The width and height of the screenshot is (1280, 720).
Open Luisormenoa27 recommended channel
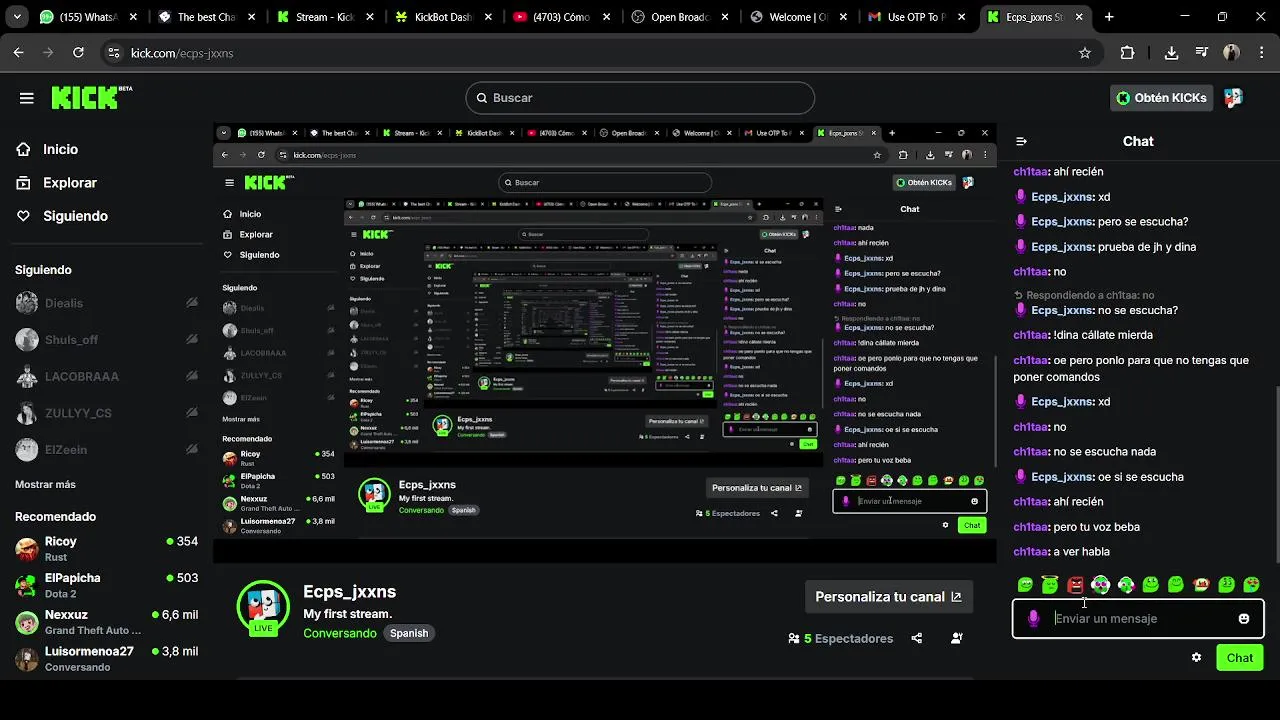[x=106, y=658]
